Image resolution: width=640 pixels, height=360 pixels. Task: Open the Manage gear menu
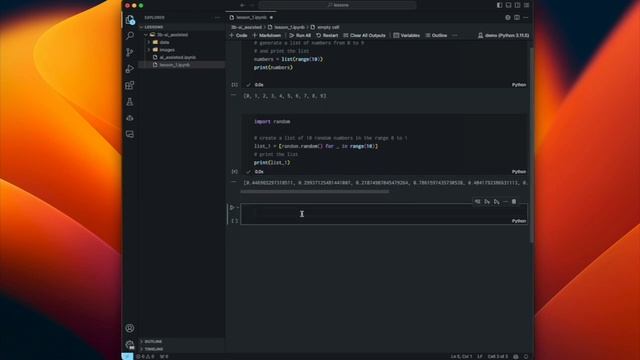[x=130, y=344]
